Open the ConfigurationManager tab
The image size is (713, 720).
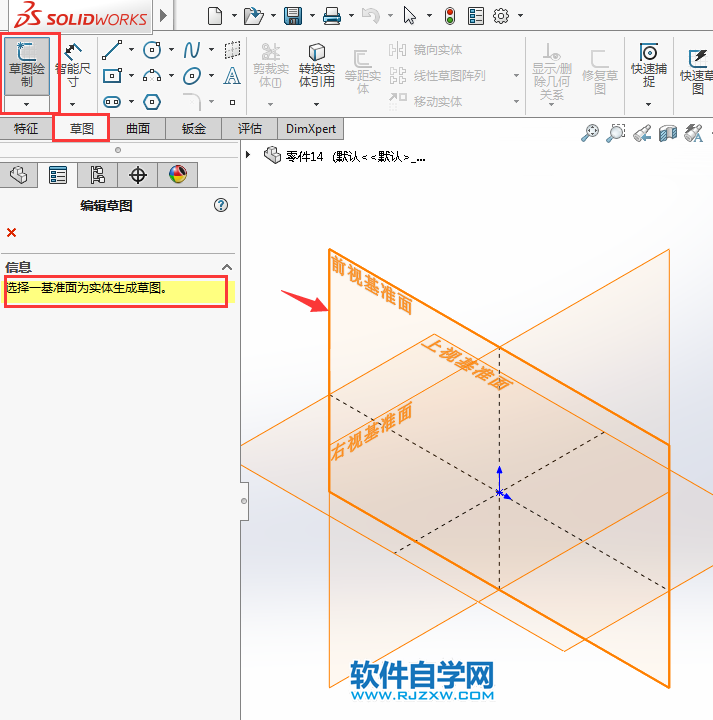click(x=97, y=175)
